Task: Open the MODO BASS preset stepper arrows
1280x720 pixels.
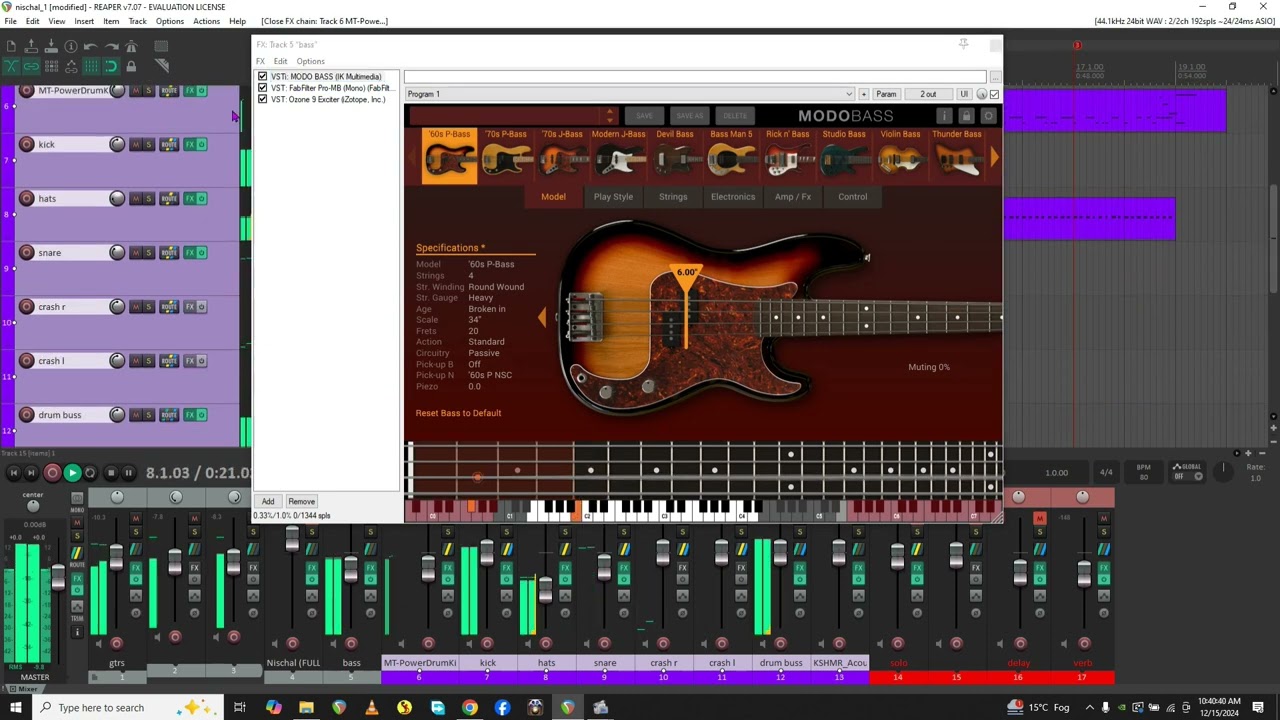Action: 610,116
